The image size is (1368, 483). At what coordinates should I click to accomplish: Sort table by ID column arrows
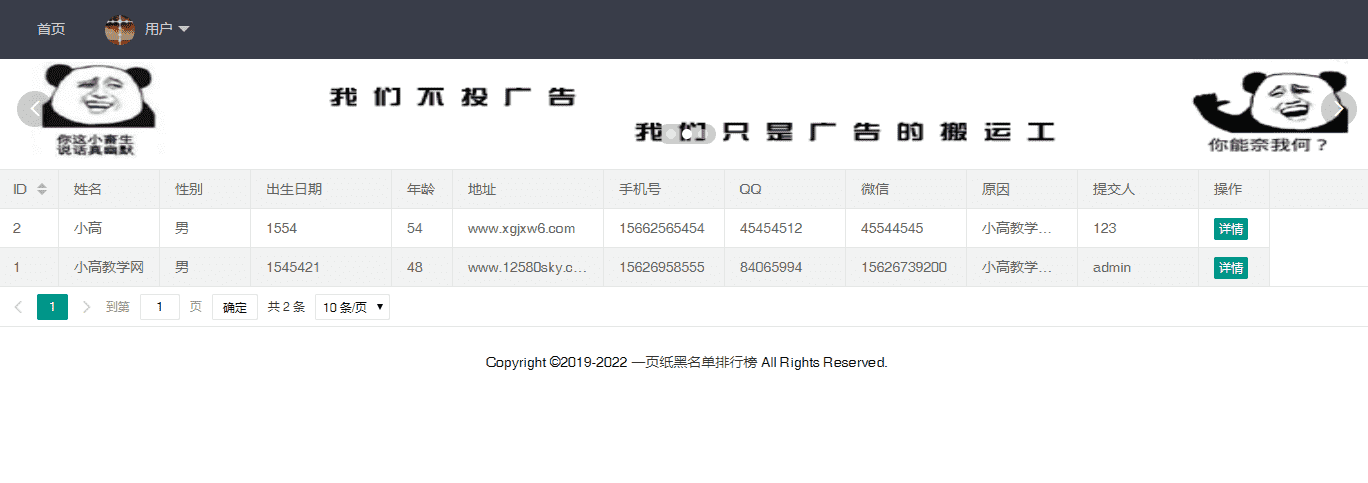(x=42, y=189)
